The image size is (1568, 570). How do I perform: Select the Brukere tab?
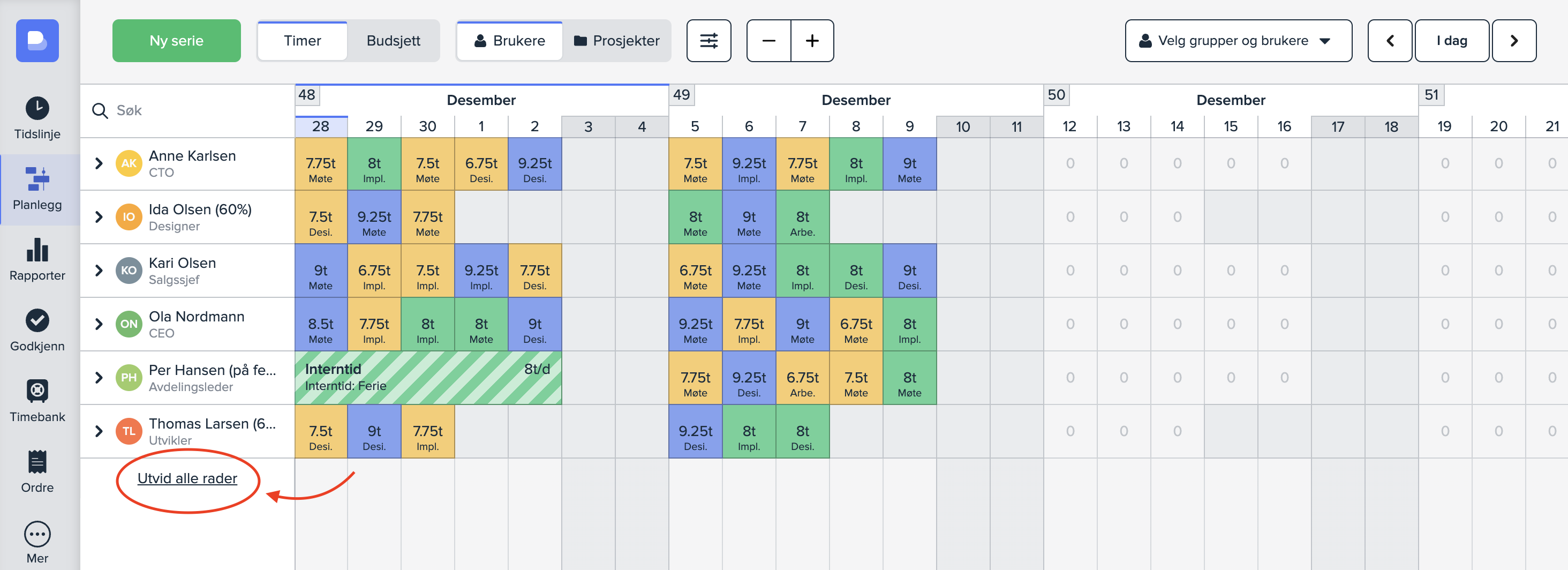click(509, 41)
